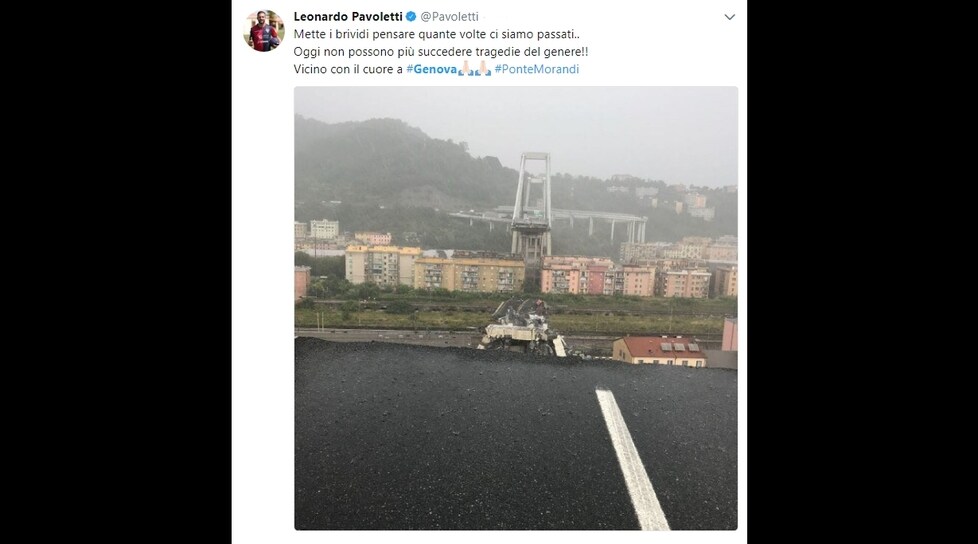Image resolution: width=978 pixels, height=544 pixels.
Task: Open Leonardo Pavoletti's profile avatar
Action: click(264, 31)
